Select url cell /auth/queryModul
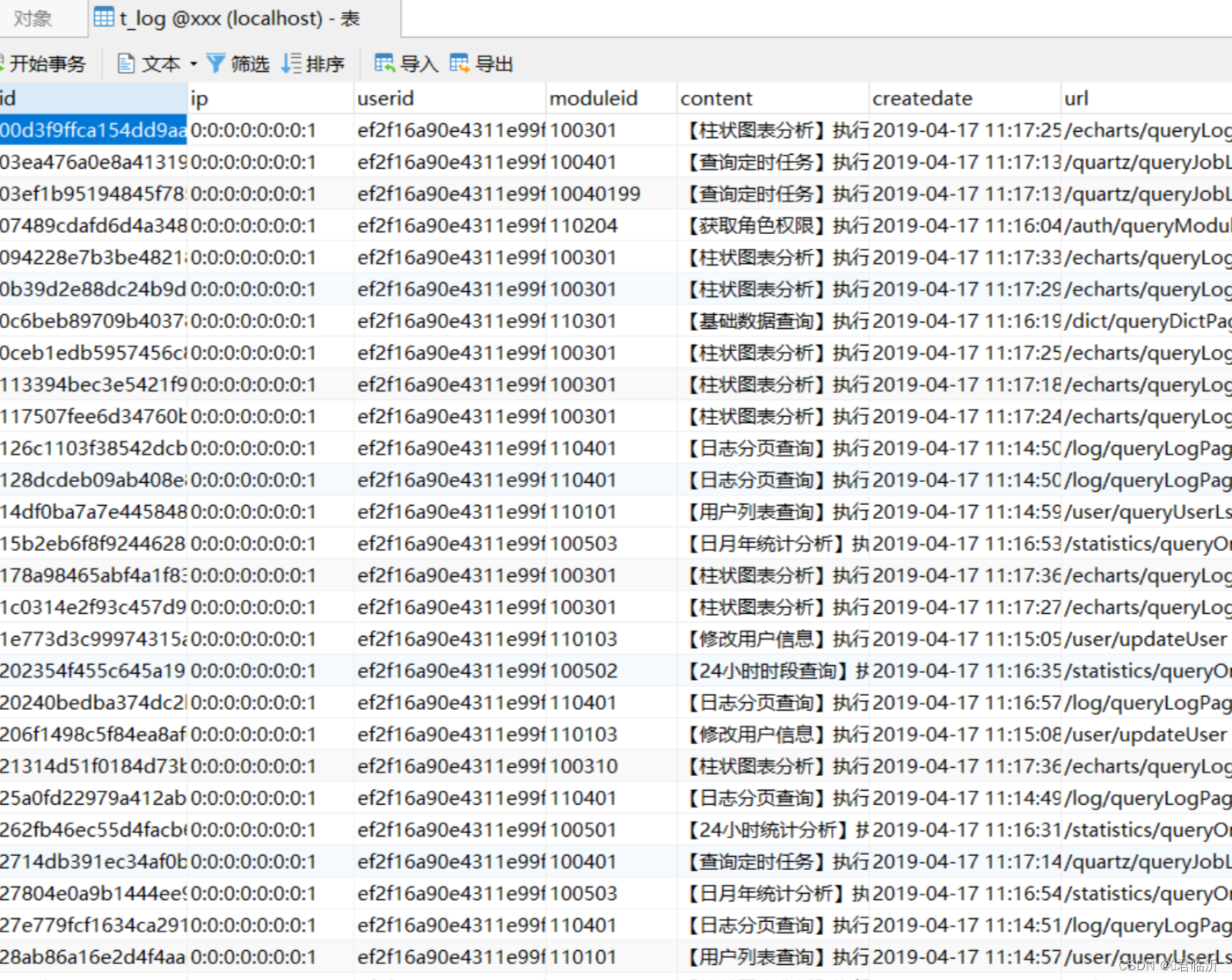 [1147, 226]
